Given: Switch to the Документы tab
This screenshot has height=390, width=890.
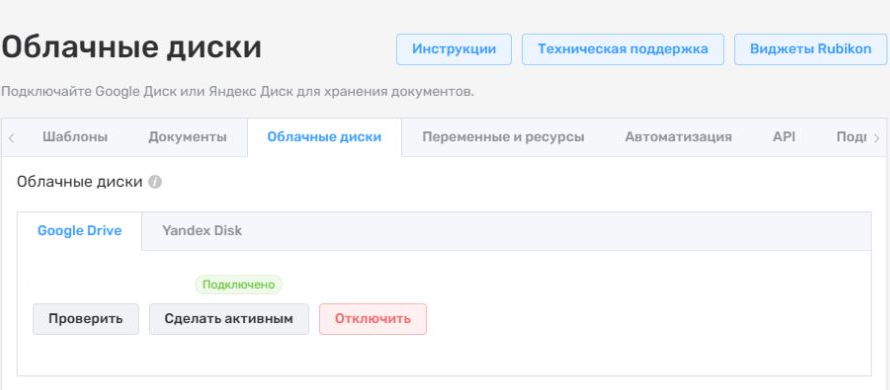Looking at the screenshot, I should 187,137.
